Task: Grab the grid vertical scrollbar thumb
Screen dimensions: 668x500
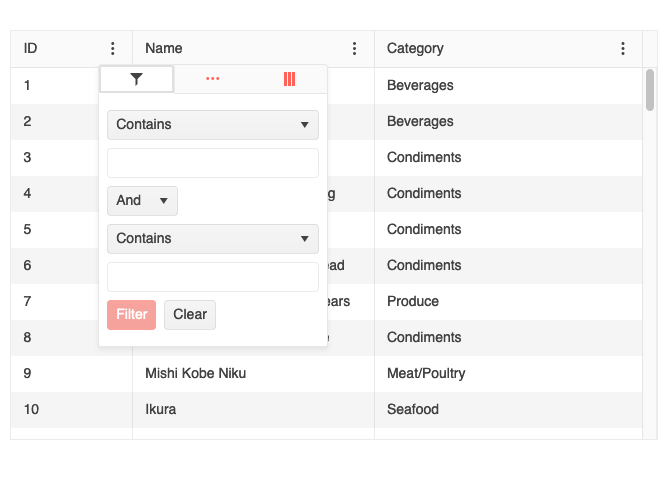Action: point(650,90)
